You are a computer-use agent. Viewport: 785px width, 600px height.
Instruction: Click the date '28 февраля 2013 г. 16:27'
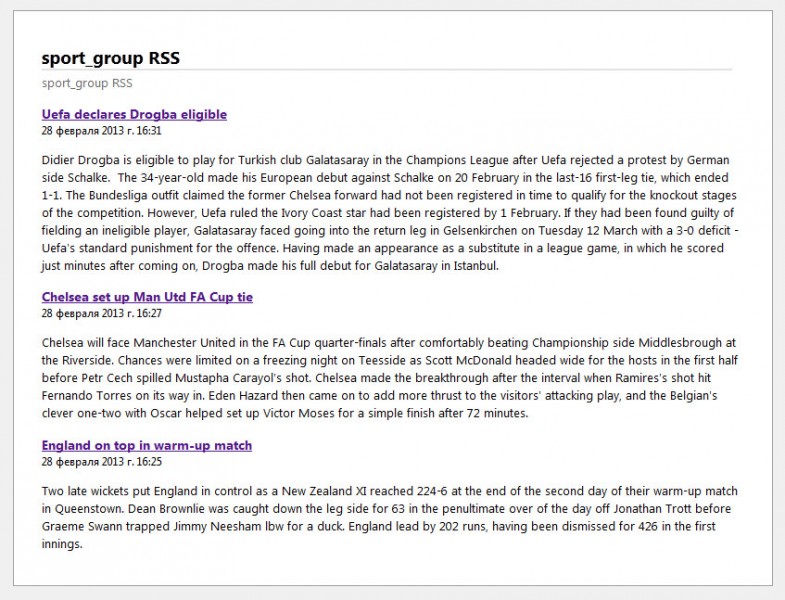(102, 314)
